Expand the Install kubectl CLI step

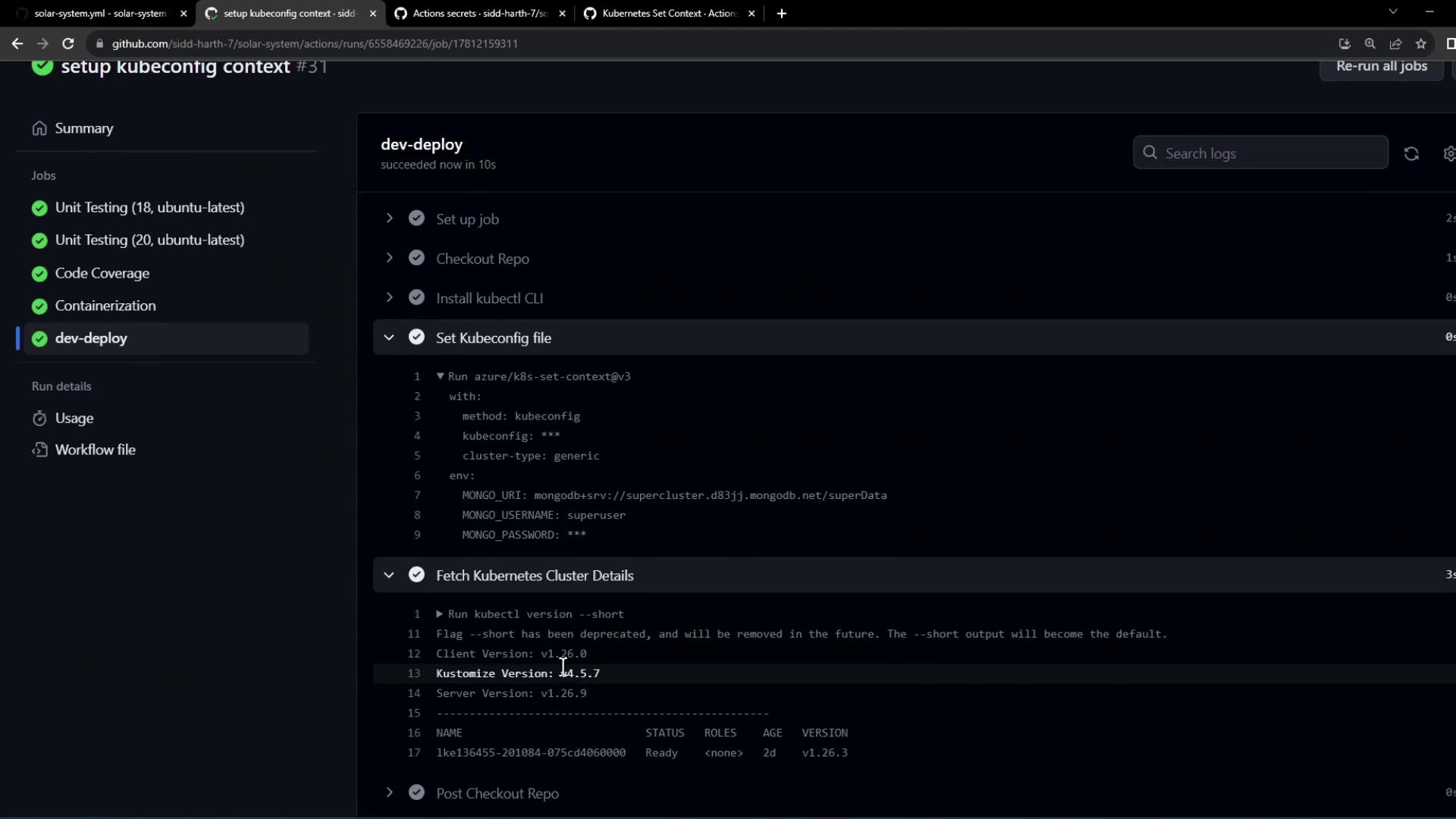click(389, 298)
